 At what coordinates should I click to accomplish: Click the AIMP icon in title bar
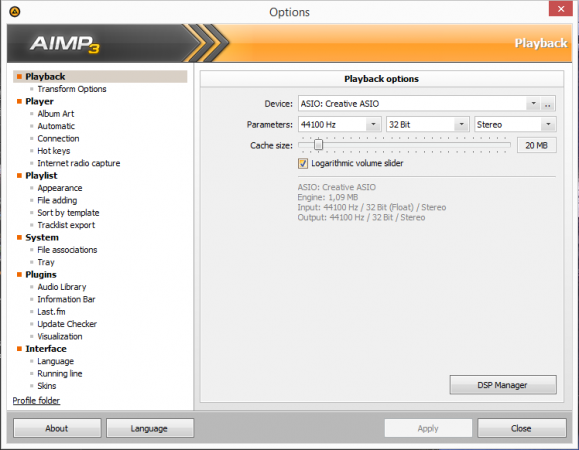coord(14,12)
